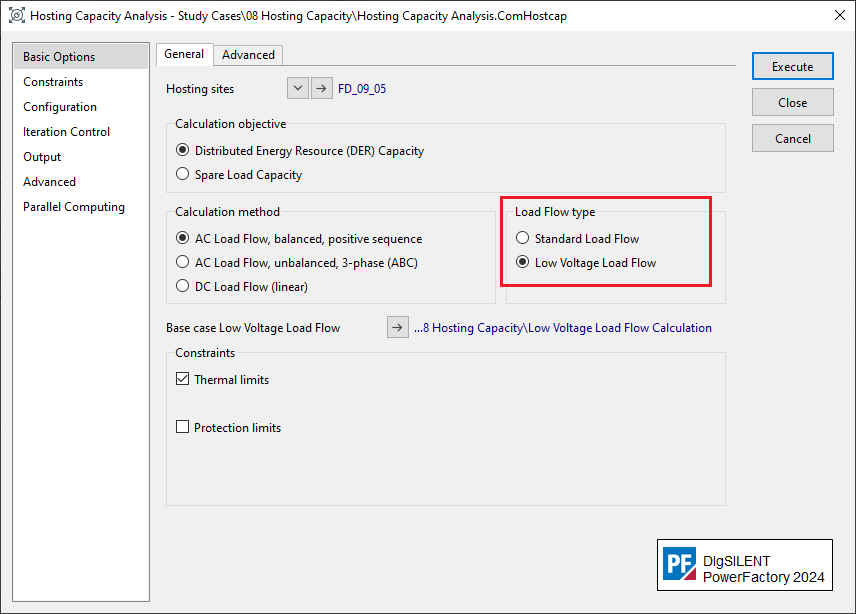Image resolution: width=856 pixels, height=614 pixels.
Task: Click the Execute button
Action: 793,67
